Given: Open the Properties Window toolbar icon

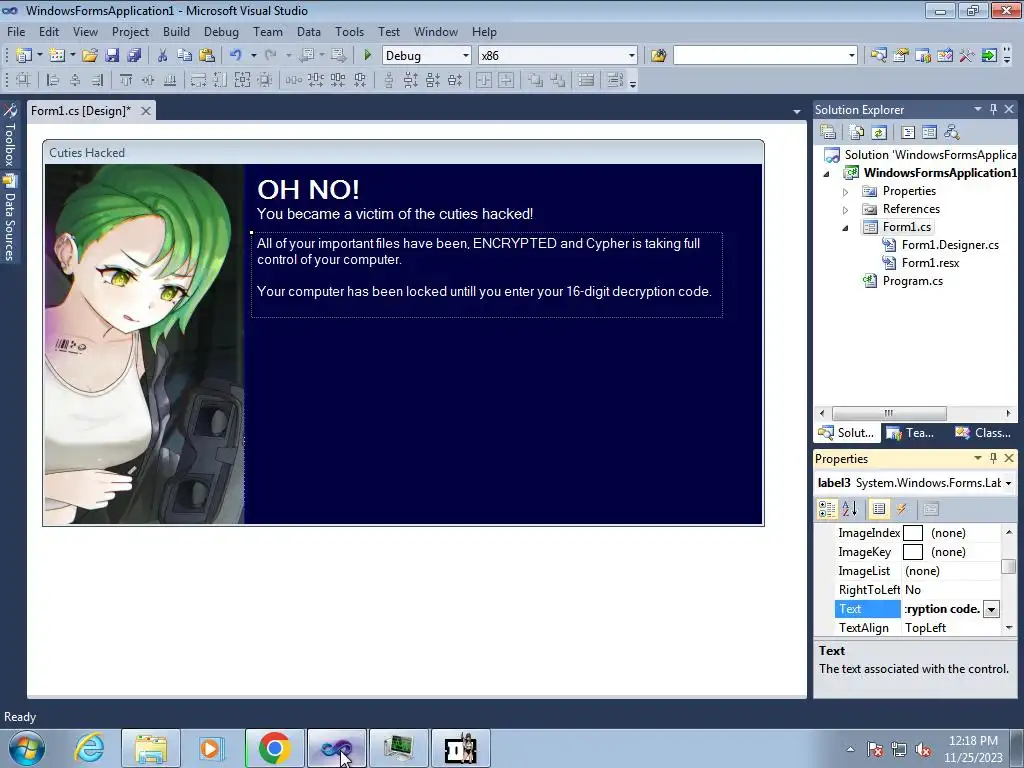Looking at the screenshot, I should [x=901, y=56].
